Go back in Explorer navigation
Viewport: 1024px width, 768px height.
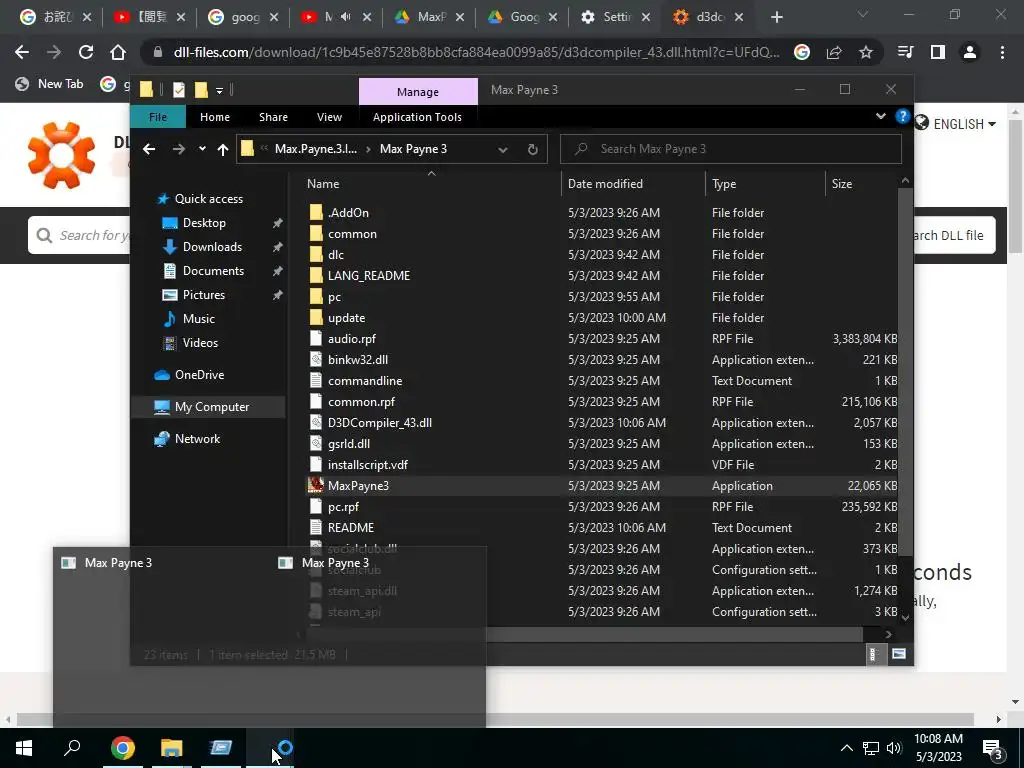tap(149, 150)
